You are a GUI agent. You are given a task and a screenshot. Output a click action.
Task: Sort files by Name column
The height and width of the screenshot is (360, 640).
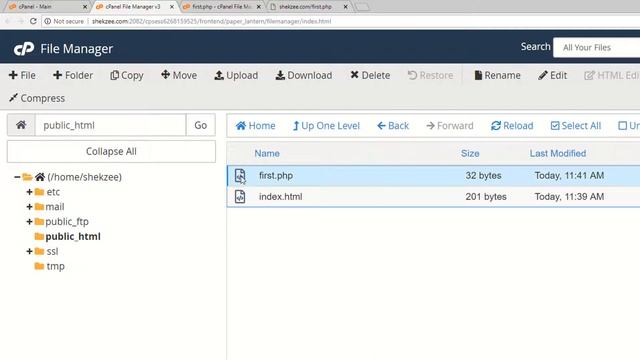click(x=267, y=153)
